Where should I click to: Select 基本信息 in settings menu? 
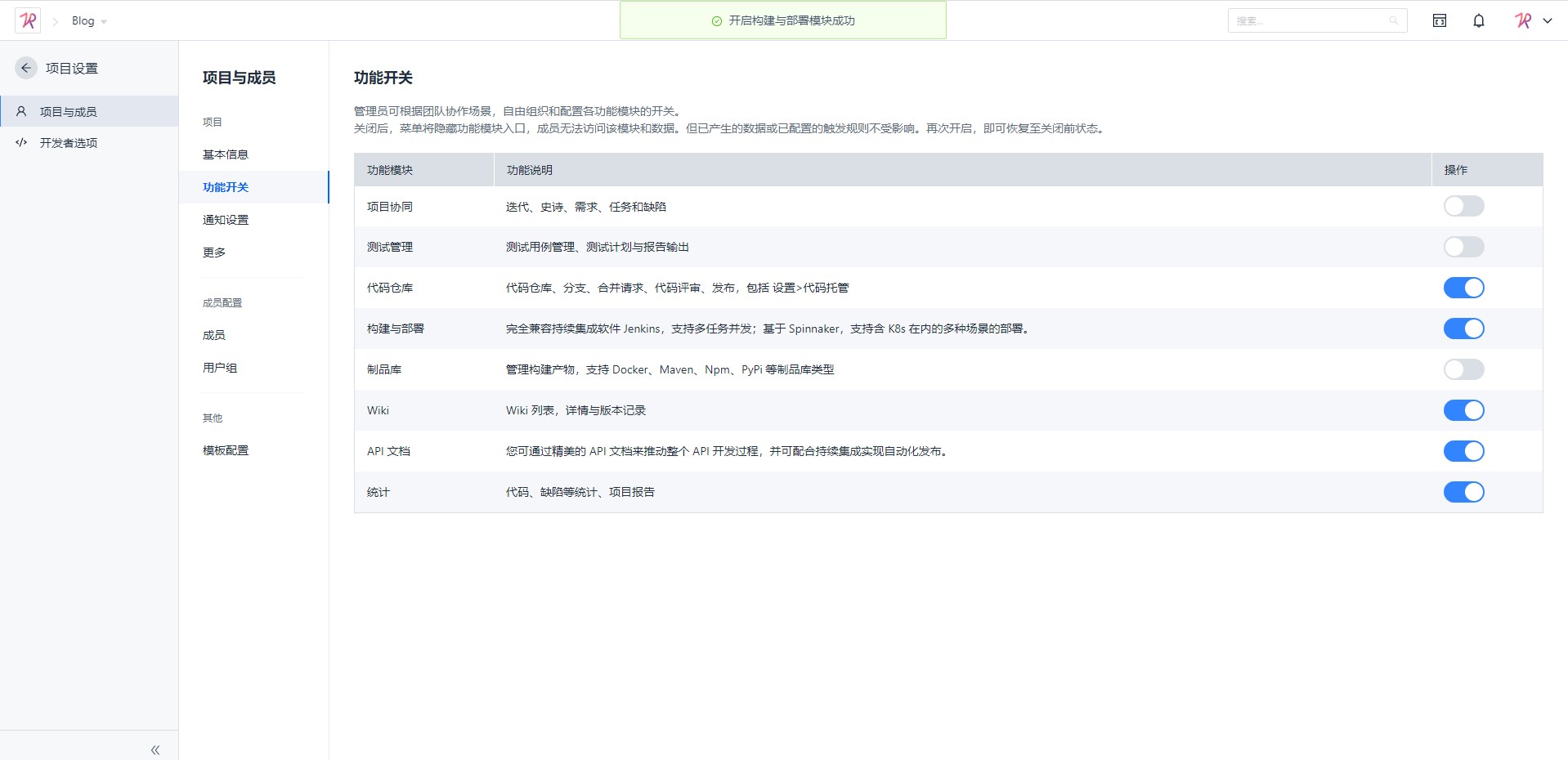(226, 154)
